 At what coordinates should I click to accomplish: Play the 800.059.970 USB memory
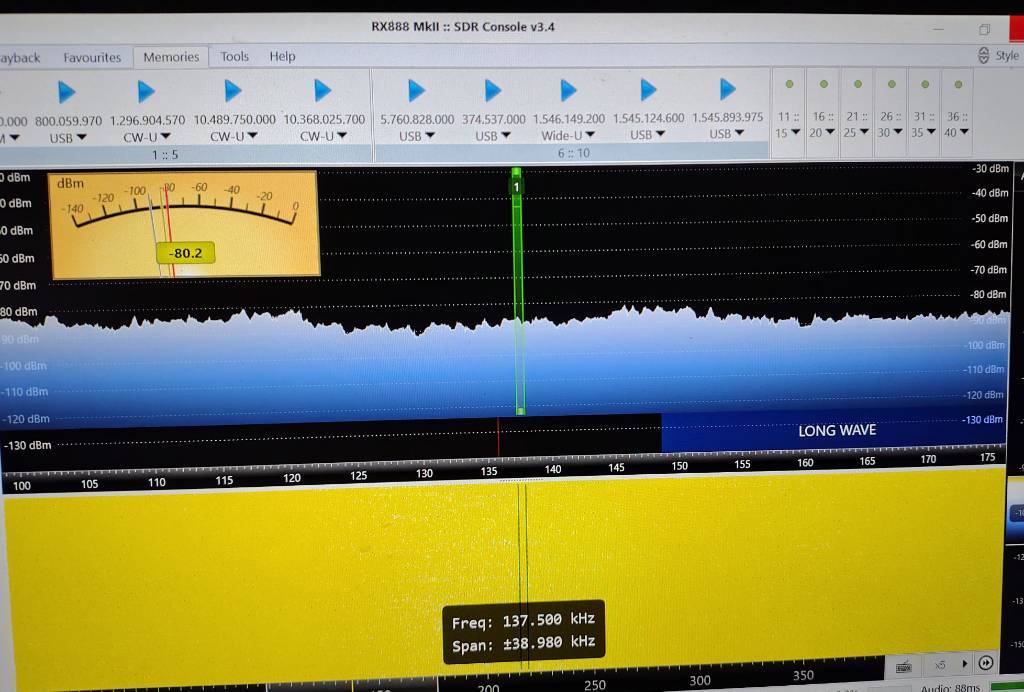tap(66, 92)
